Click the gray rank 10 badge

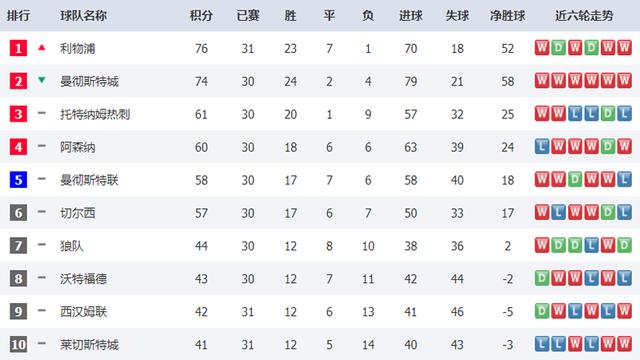[18, 344]
